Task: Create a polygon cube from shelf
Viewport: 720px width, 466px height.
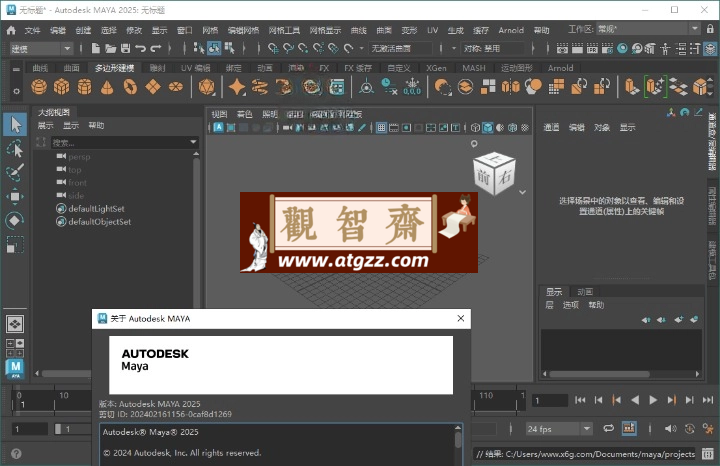Action: (x=62, y=86)
